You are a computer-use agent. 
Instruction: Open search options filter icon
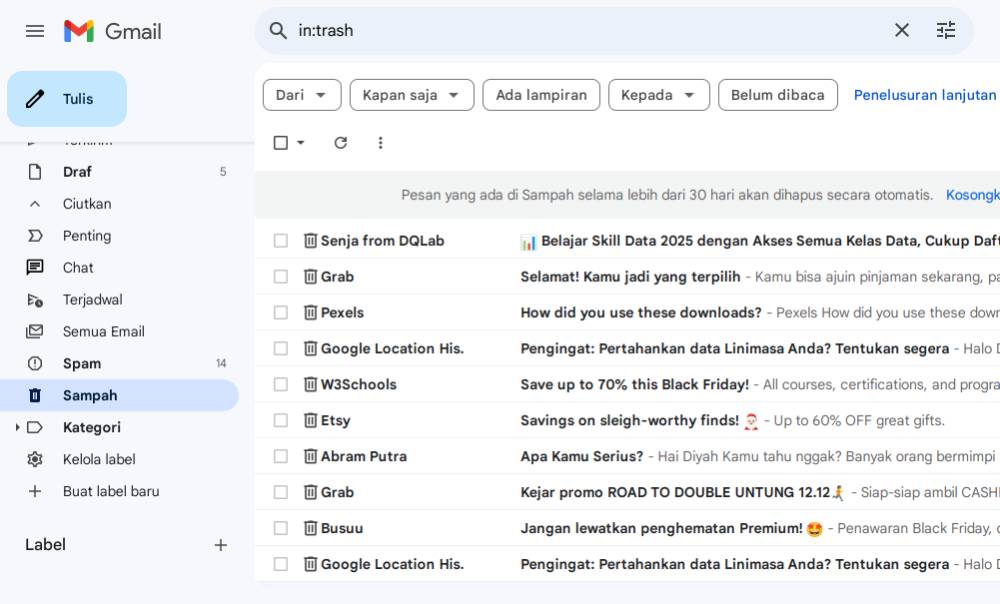pos(946,30)
